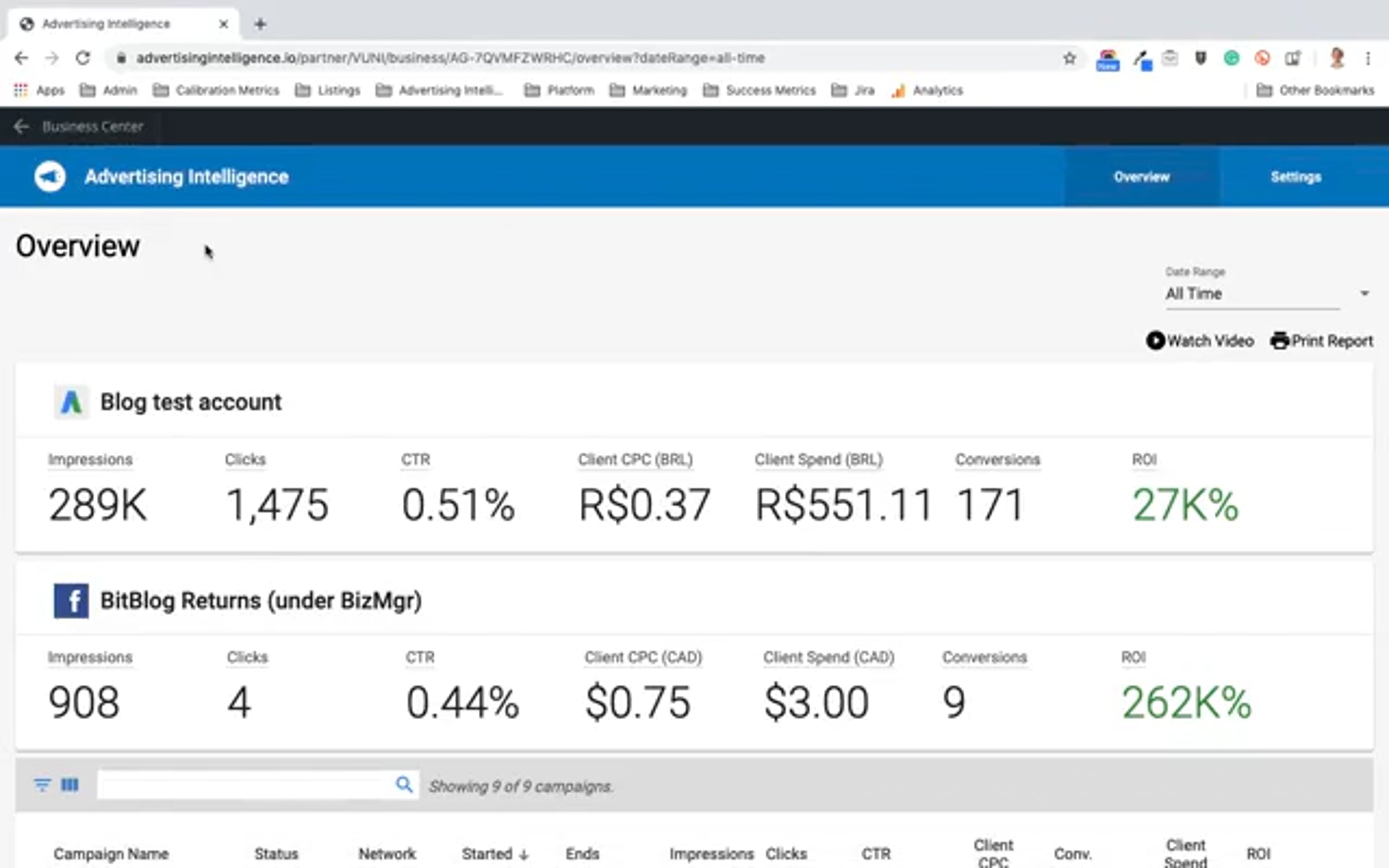Image resolution: width=1389 pixels, height=868 pixels.
Task: Open the Listings bookmark folder
Action: pos(328,90)
